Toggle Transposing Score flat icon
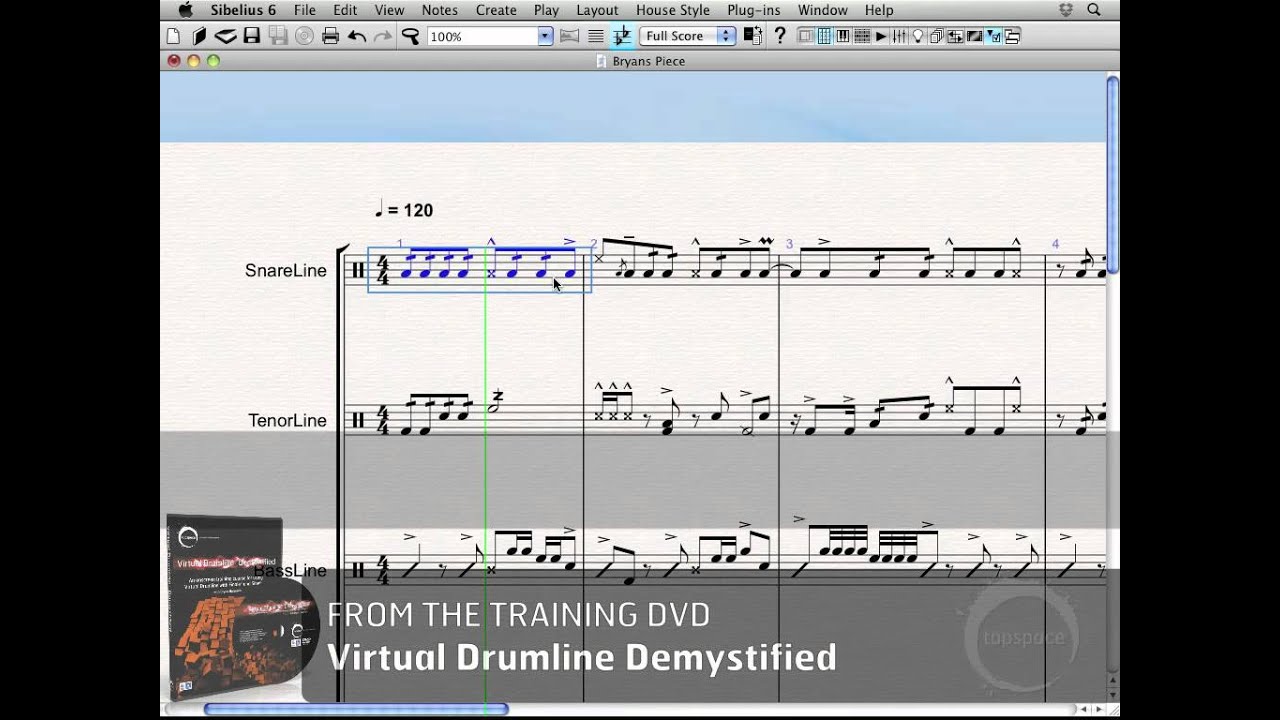This screenshot has width=1280, height=720. tap(621, 36)
